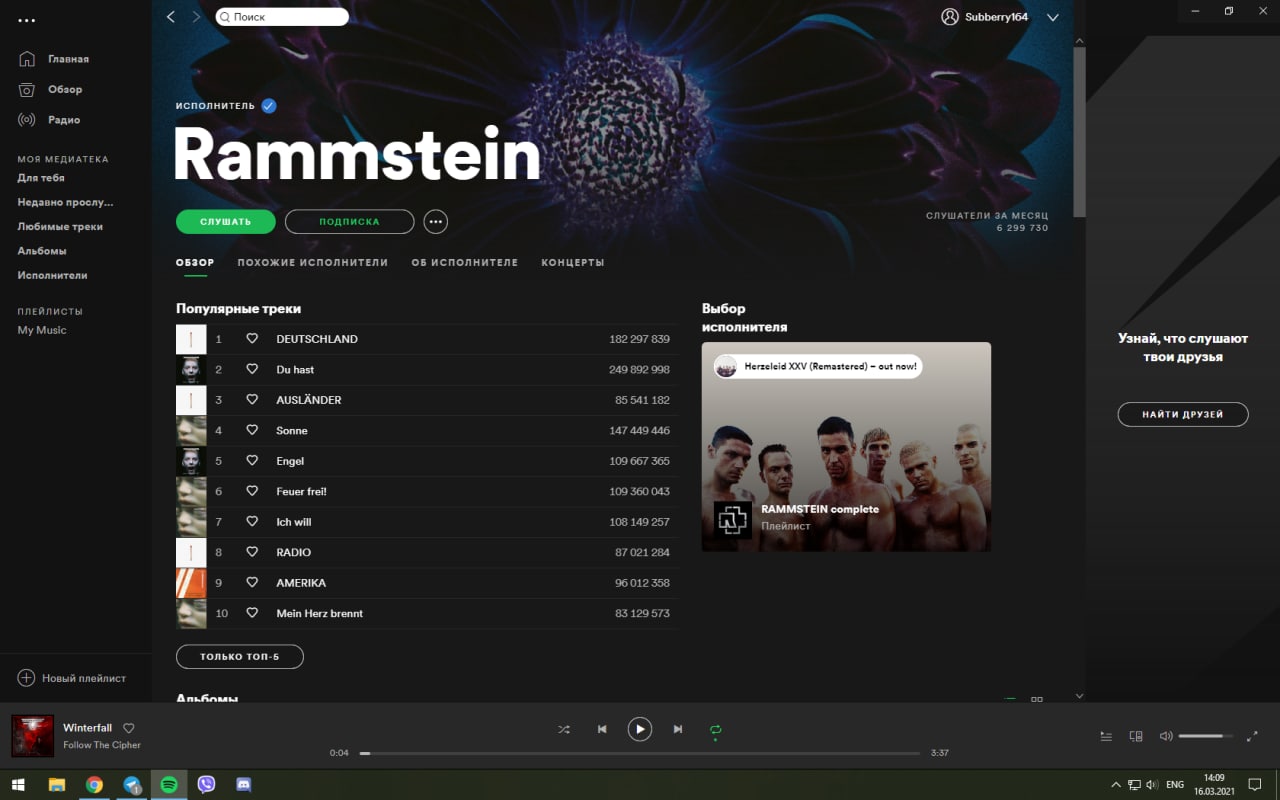Open the three-dot app menu
The width and height of the screenshot is (1280, 800).
26,20
